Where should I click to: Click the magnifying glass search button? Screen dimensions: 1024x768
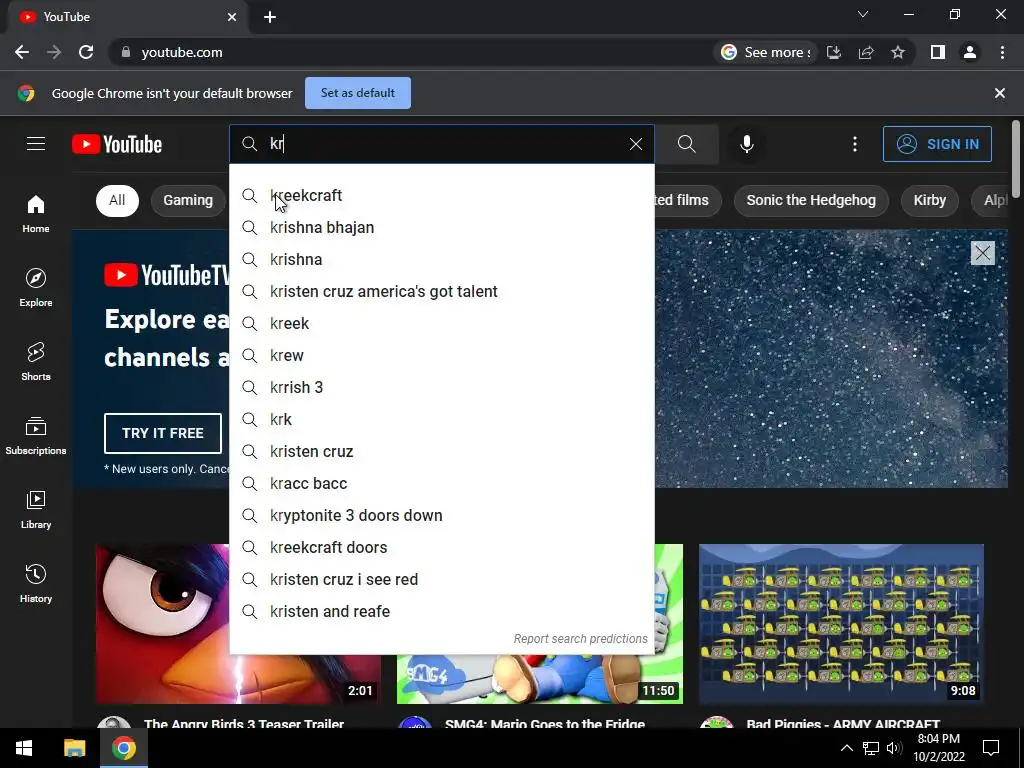686,144
